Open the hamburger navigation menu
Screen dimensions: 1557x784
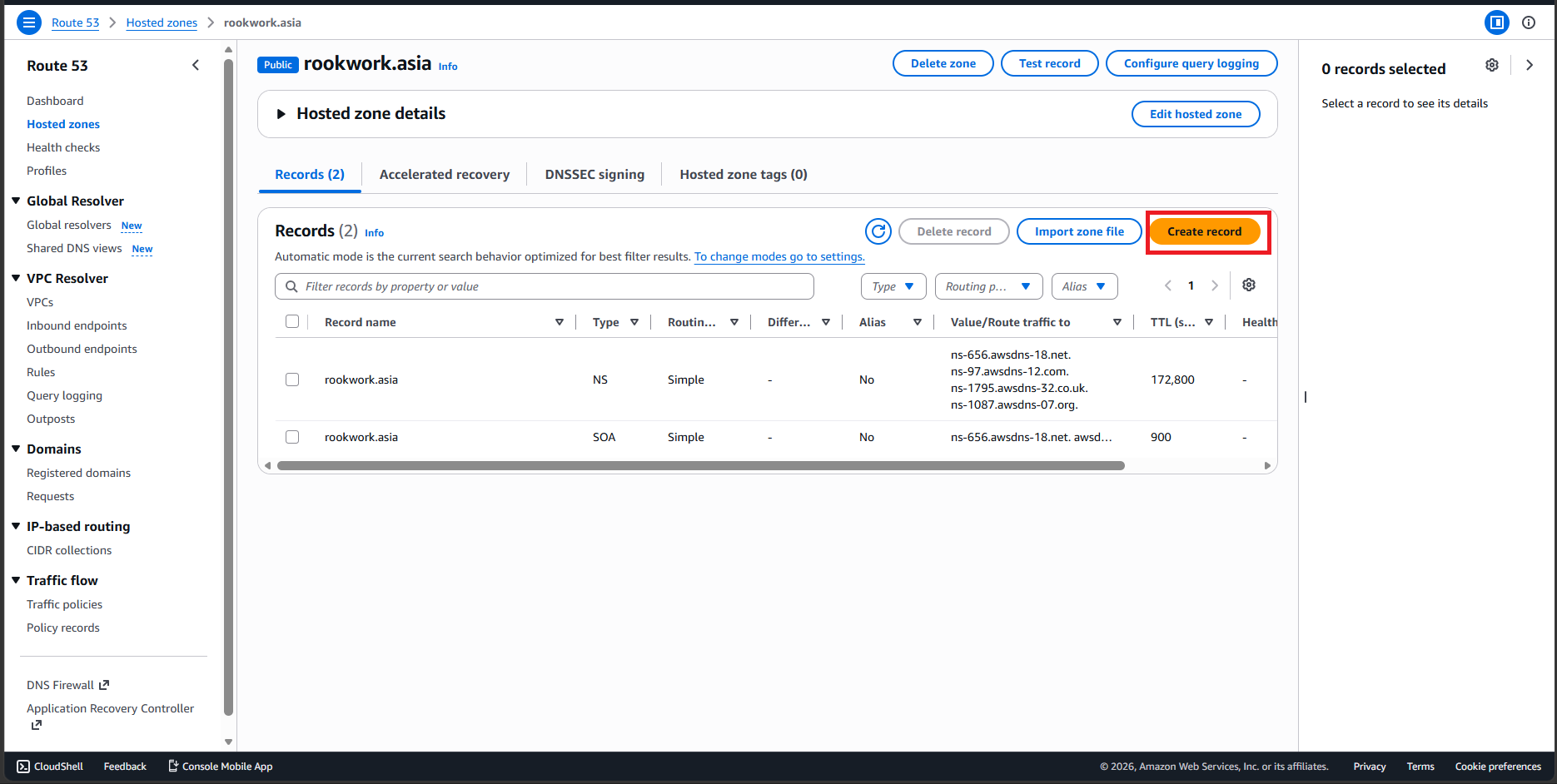pos(29,22)
